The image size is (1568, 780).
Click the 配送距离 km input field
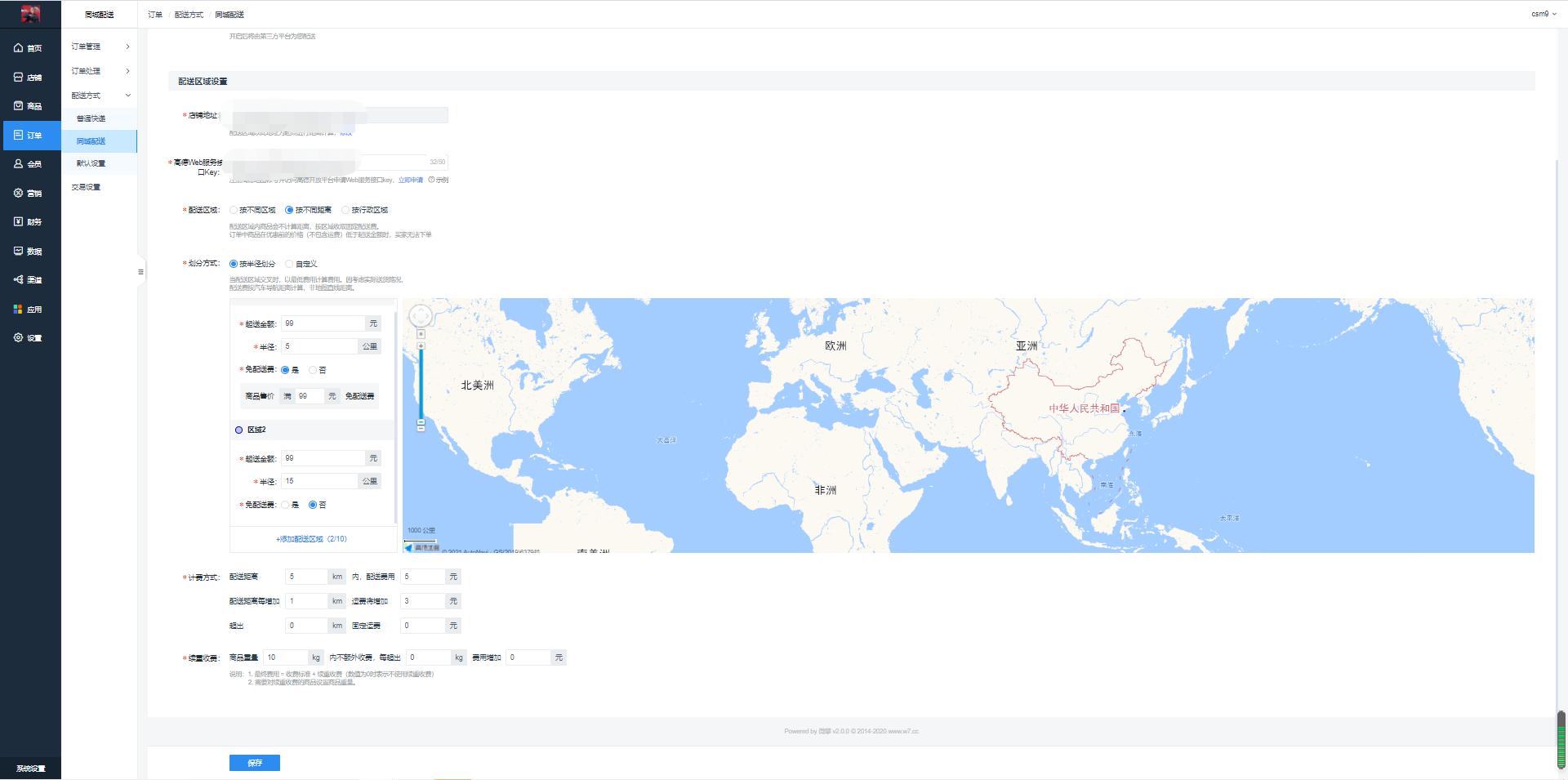click(x=307, y=577)
